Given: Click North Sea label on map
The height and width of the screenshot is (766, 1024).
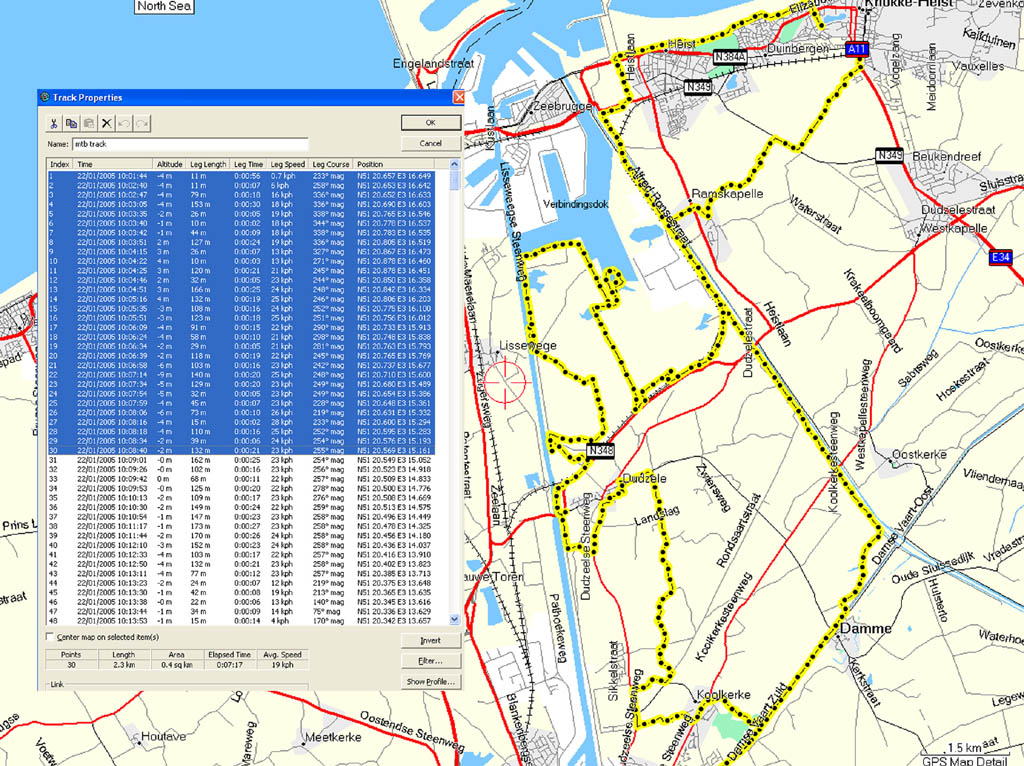Looking at the screenshot, I should tap(164, 6).
